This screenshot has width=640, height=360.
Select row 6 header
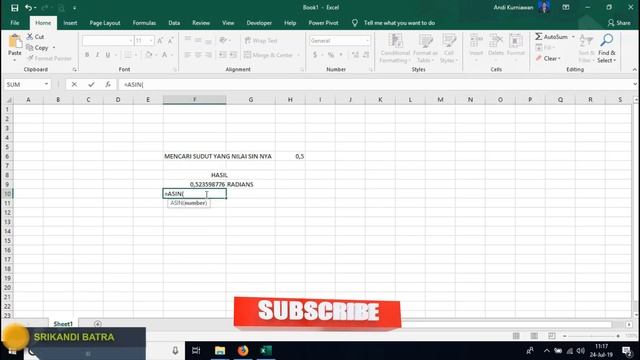[x=7, y=156]
